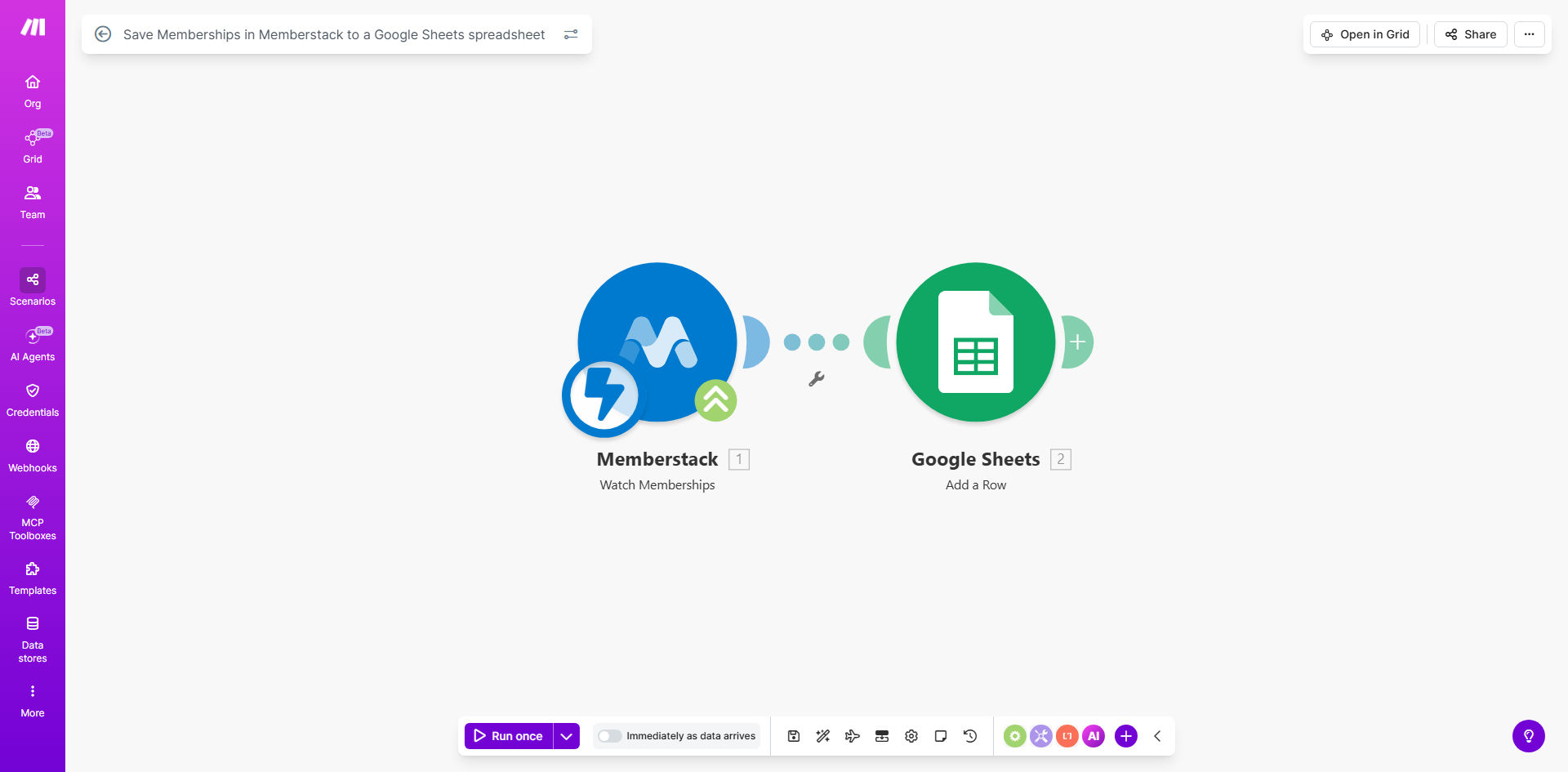Go back using the arrow beside scenario title

point(103,34)
